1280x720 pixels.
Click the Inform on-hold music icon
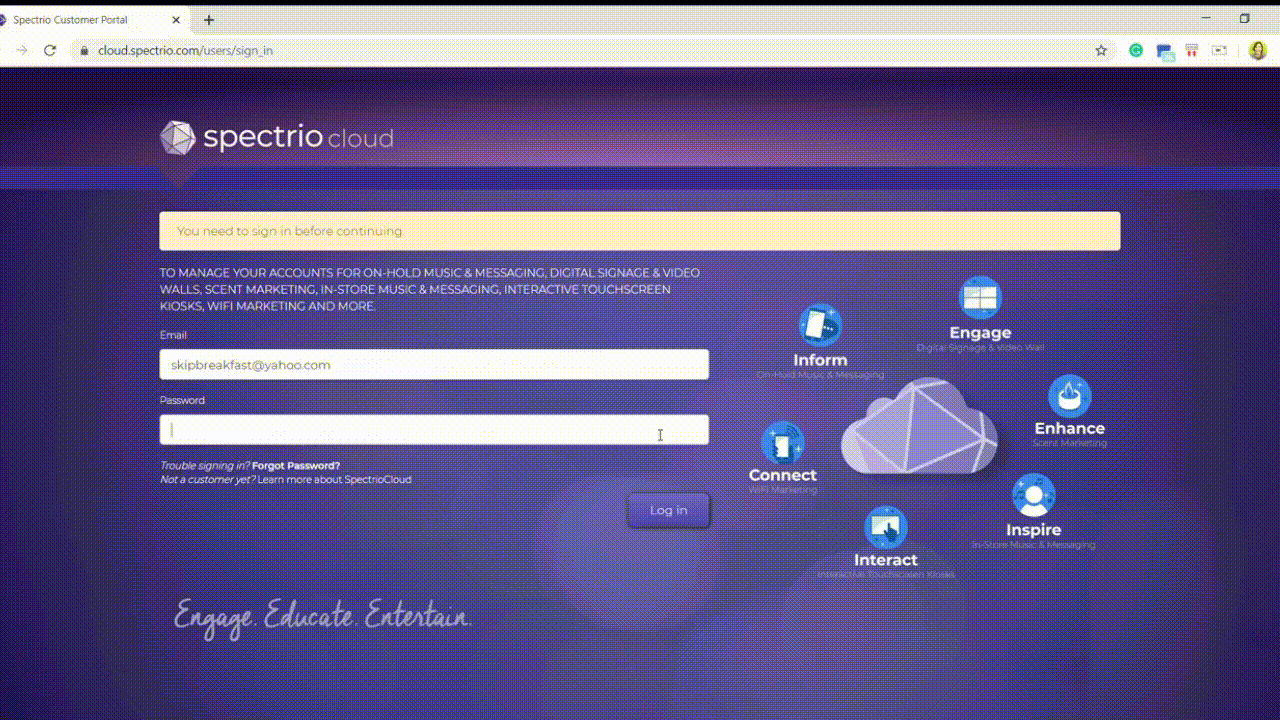click(x=820, y=325)
